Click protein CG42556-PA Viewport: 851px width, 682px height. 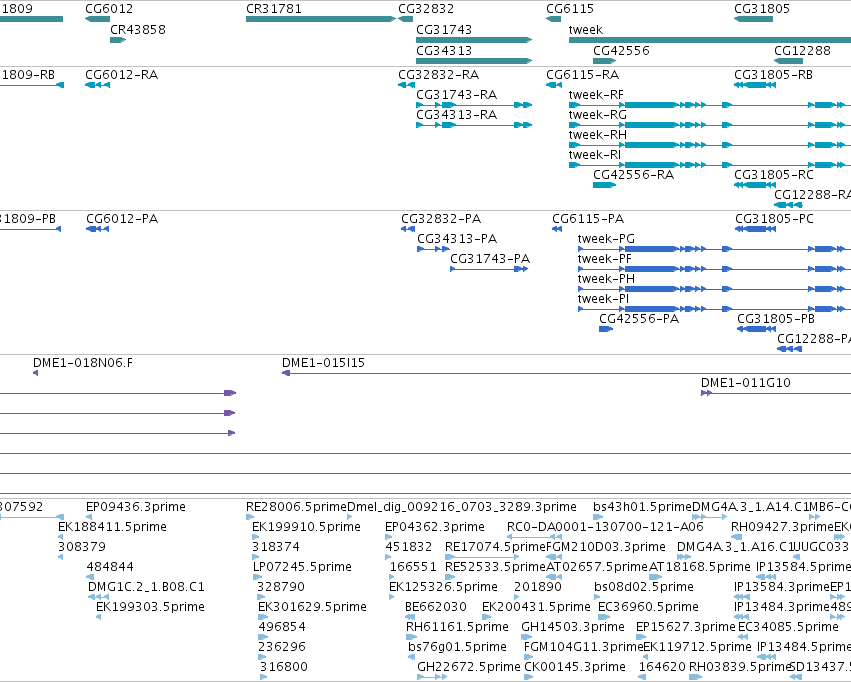(x=606, y=329)
